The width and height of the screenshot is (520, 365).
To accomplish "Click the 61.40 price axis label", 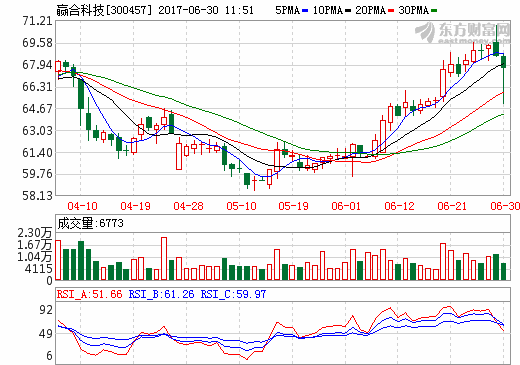I will pos(37,153).
